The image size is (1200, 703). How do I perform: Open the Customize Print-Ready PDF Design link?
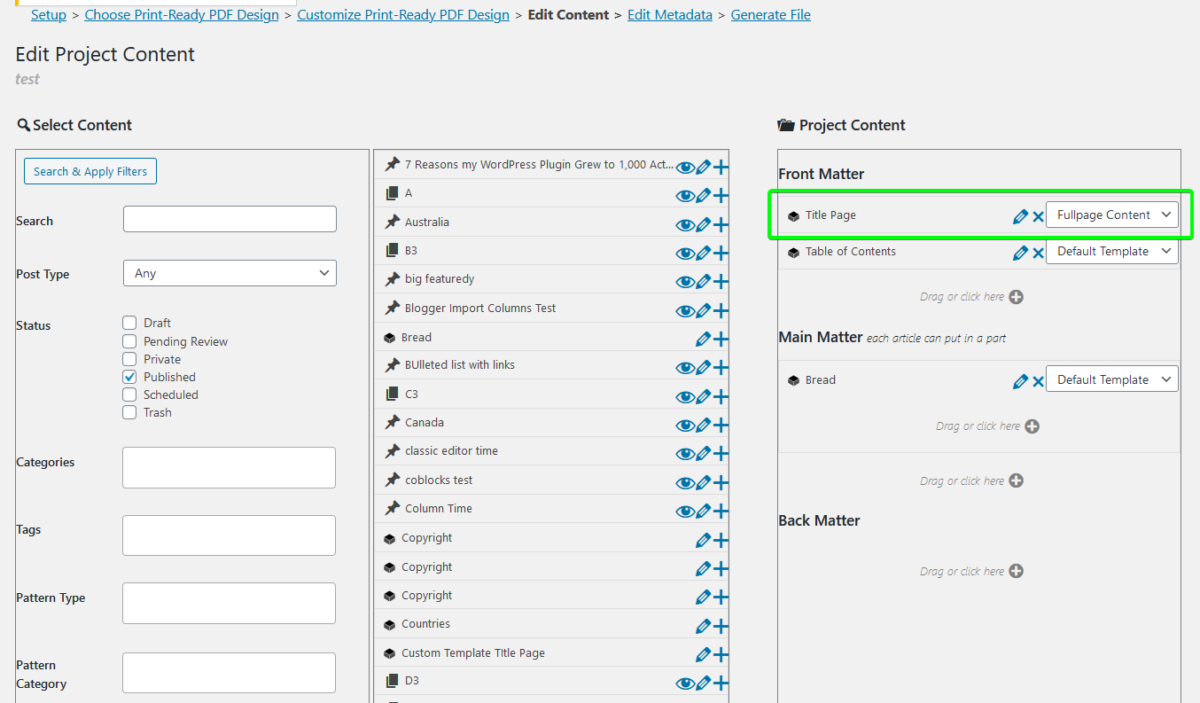tap(402, 15)
